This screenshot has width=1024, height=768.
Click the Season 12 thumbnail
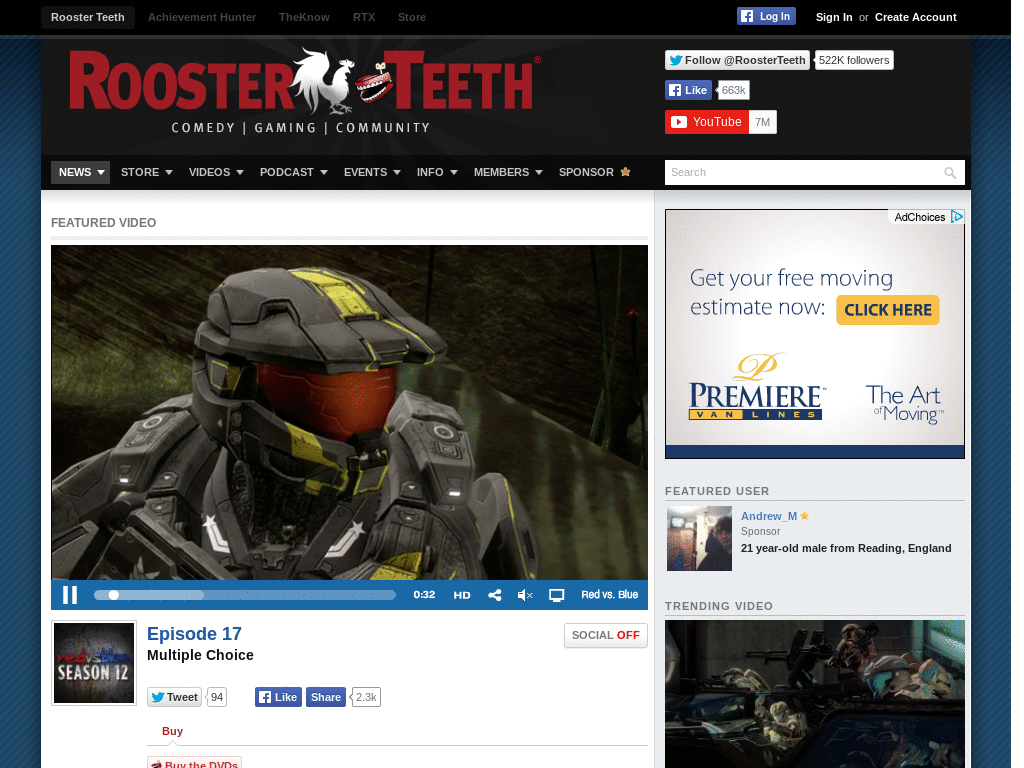(x=94, y=663)
